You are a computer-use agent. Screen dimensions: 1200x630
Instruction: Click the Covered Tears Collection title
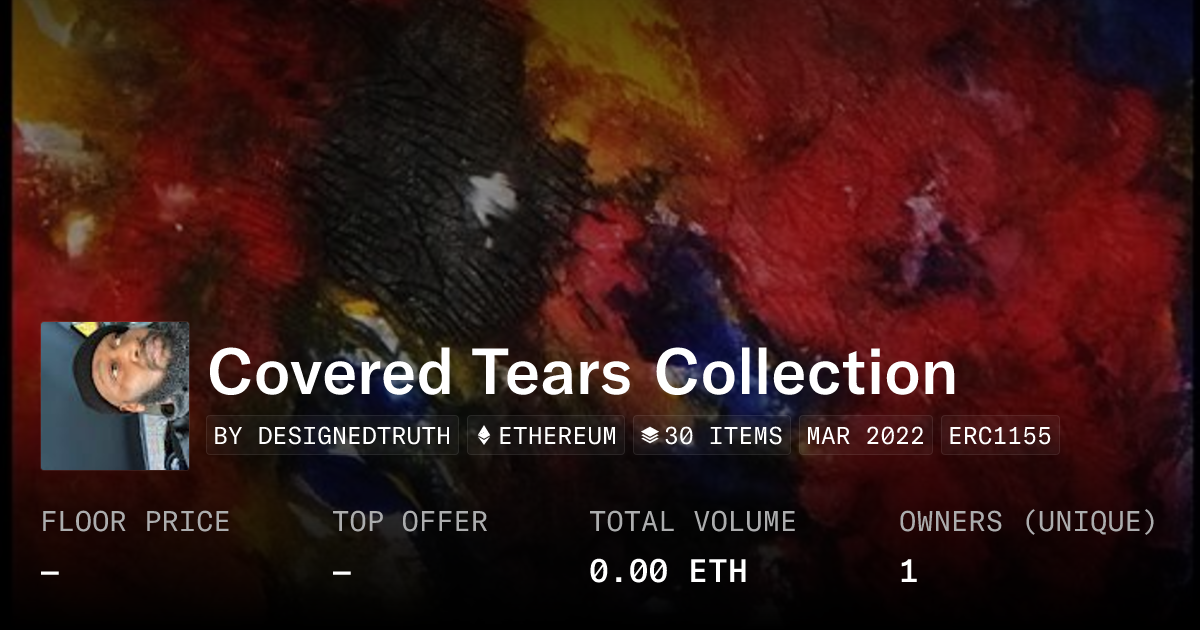click(x=582, y=373)
